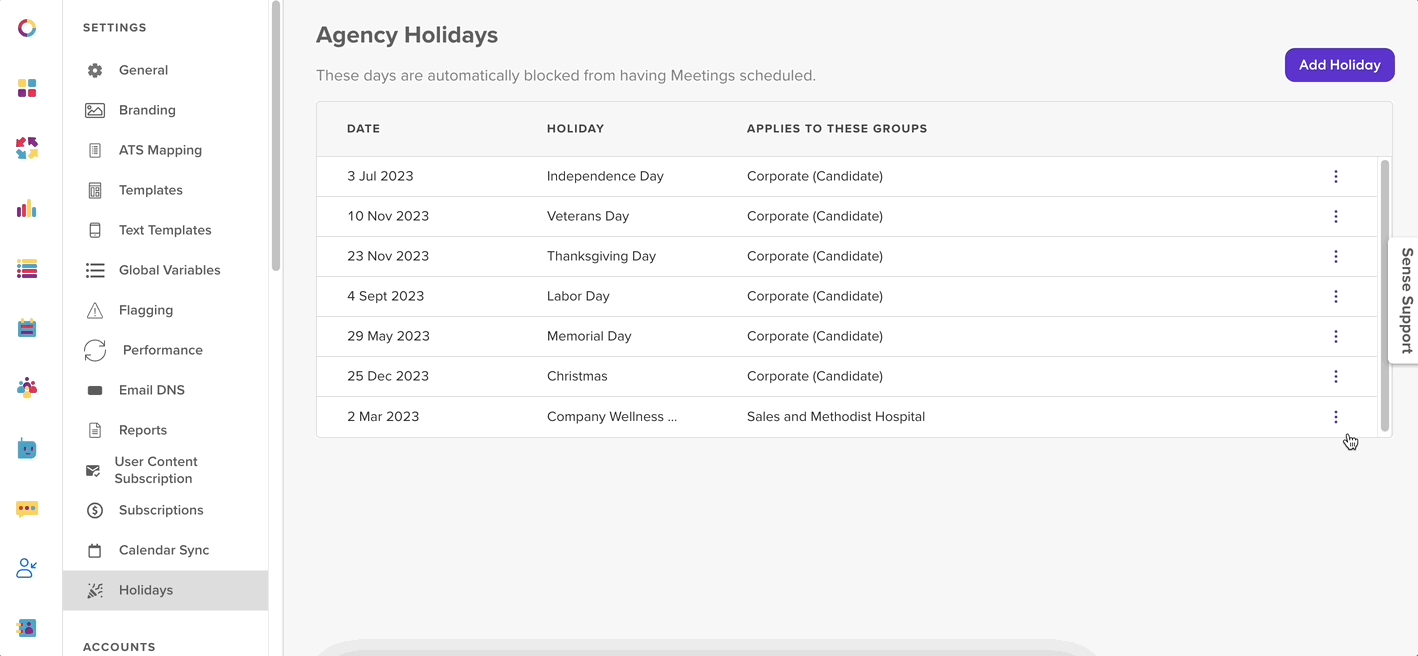Open options menu for Memorial Day row
Screen dimensions: 1418x656
pos(1336,336)
